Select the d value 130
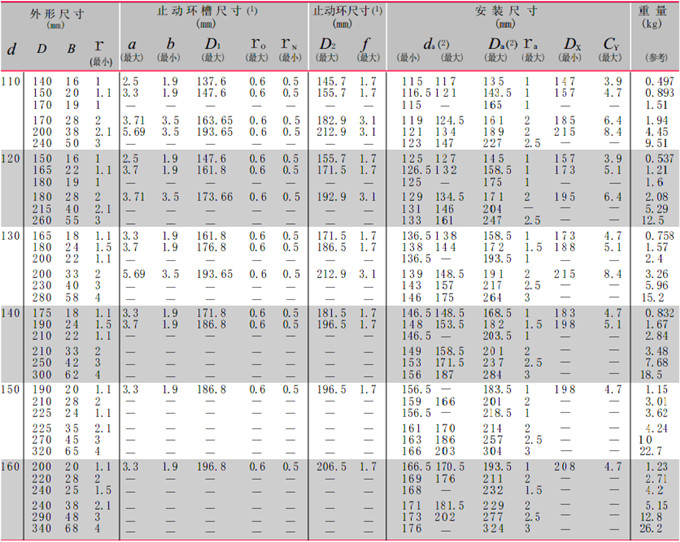The image size is (680, 542). 11,235
